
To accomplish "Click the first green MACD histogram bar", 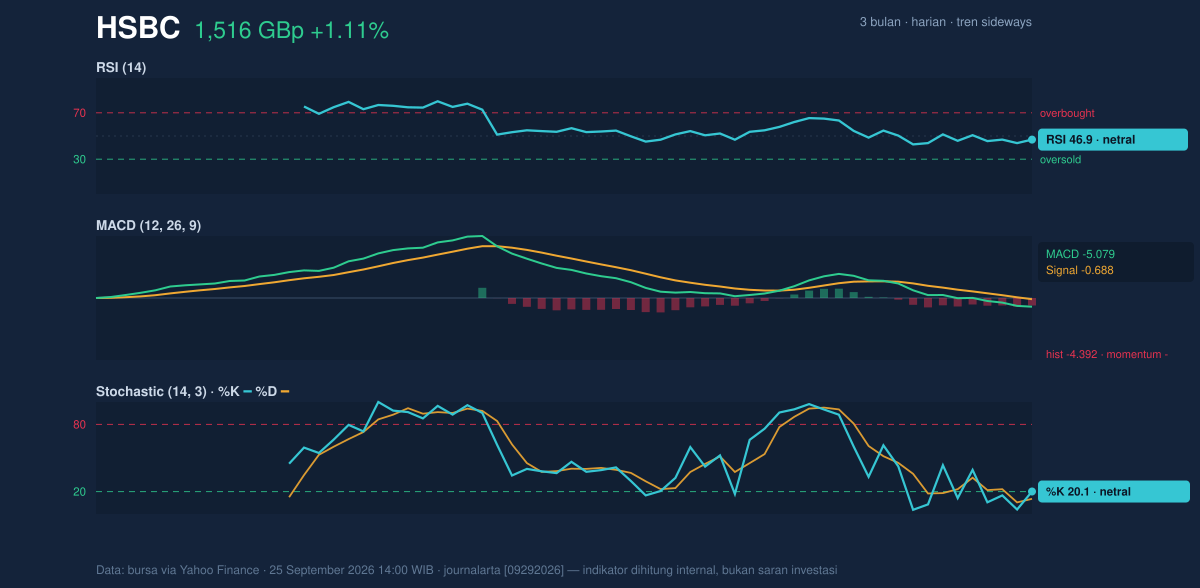I will tap(482, 293).
